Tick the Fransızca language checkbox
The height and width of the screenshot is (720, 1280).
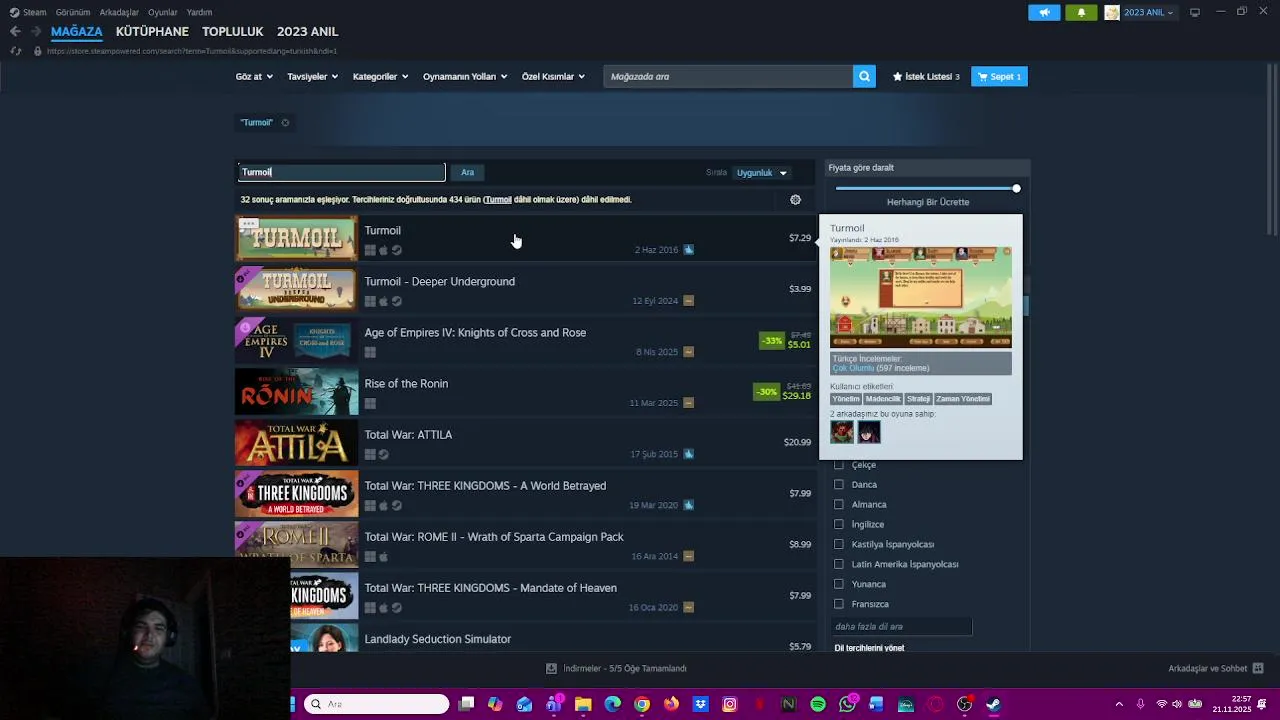839,604
